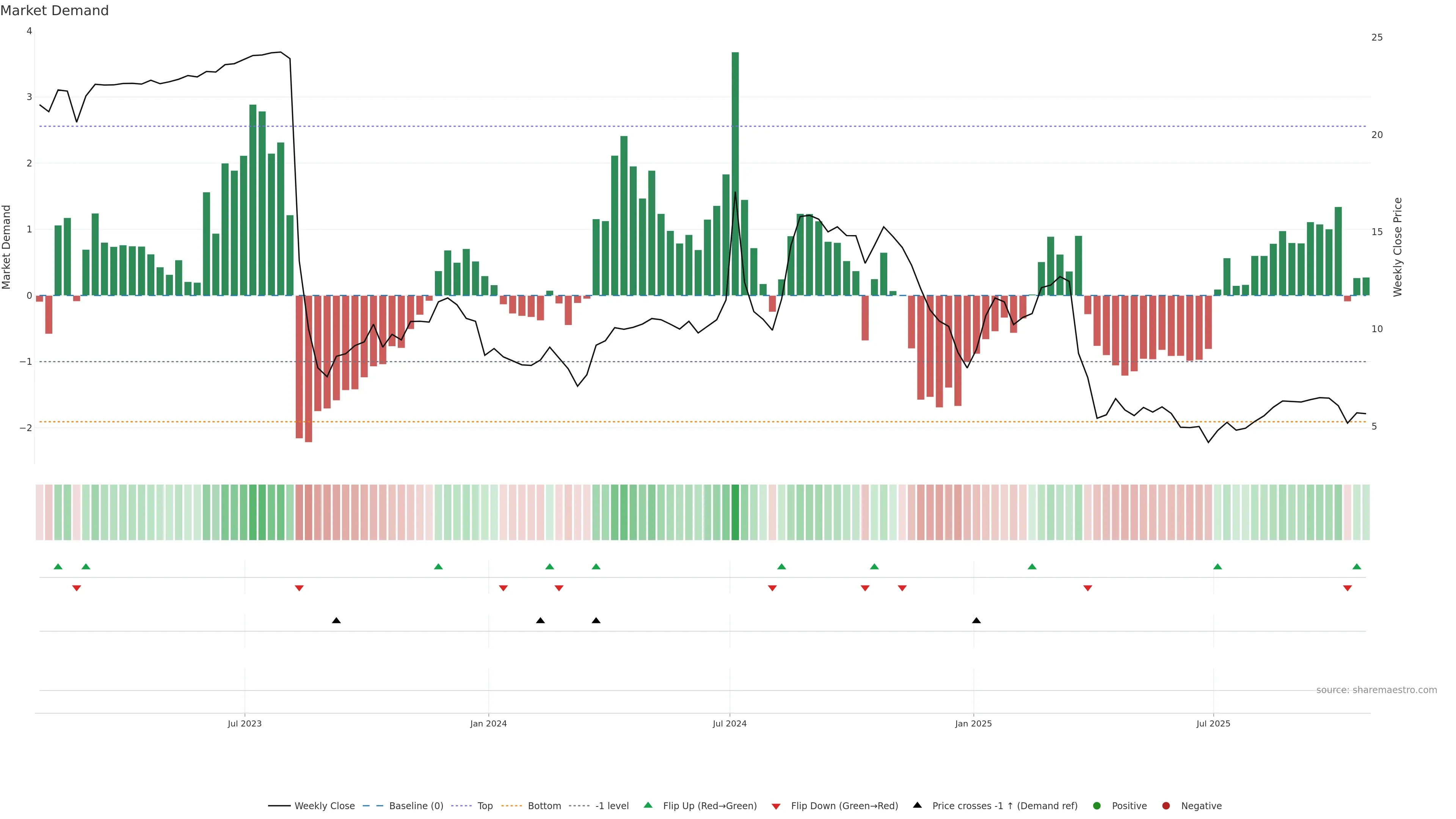Click the Market Demand chart title
This screenshot has height=819, width=1456.
[x=54, y=11]
